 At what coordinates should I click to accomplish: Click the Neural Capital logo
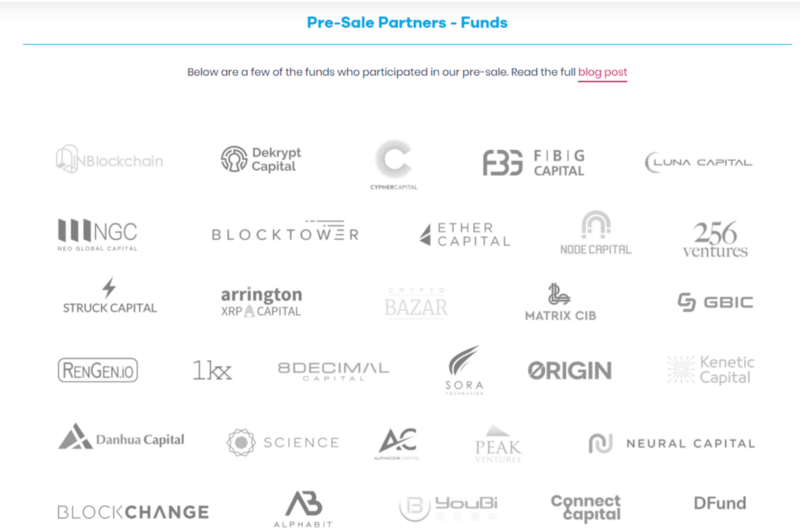671,443
